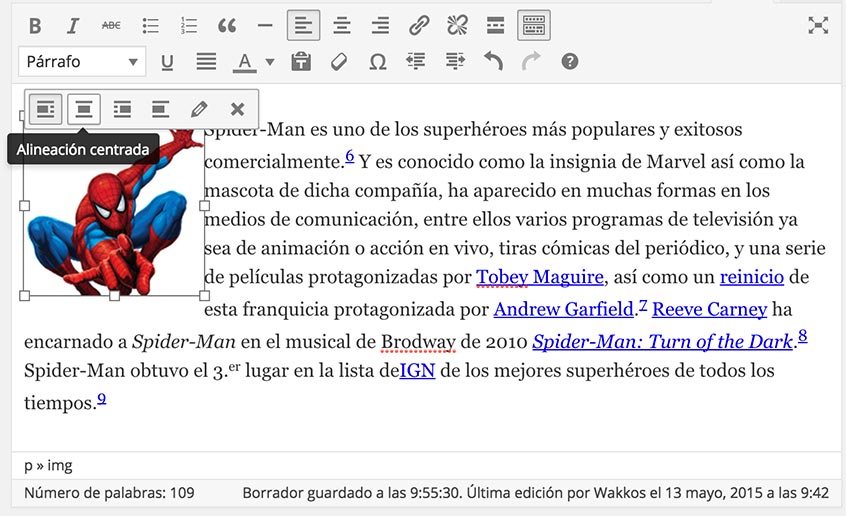Enter distraction-free fullscreen mode

pyautogui.click(x=818, y=25)
